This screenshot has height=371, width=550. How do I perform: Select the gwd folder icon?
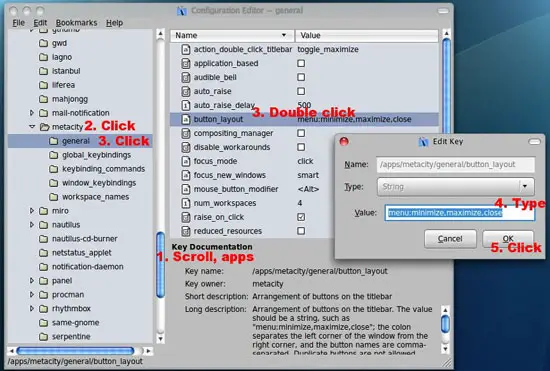(x=43, y=43)
